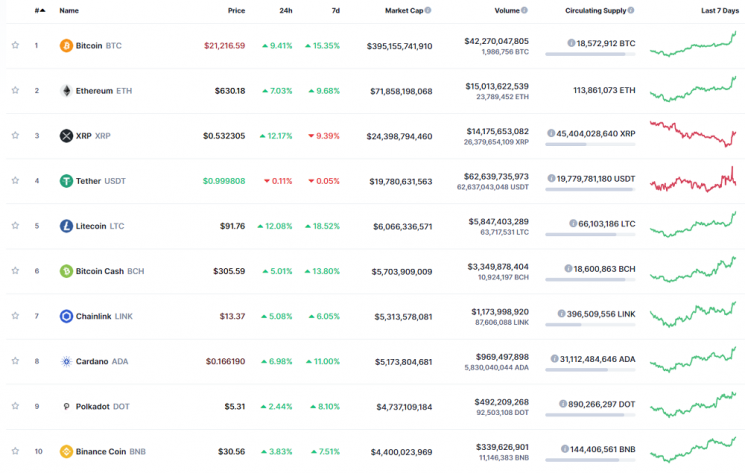Open the Chainlink LINK name link
Image resolution: width=745 pixels, height=473 pixels.
point(104,316)
